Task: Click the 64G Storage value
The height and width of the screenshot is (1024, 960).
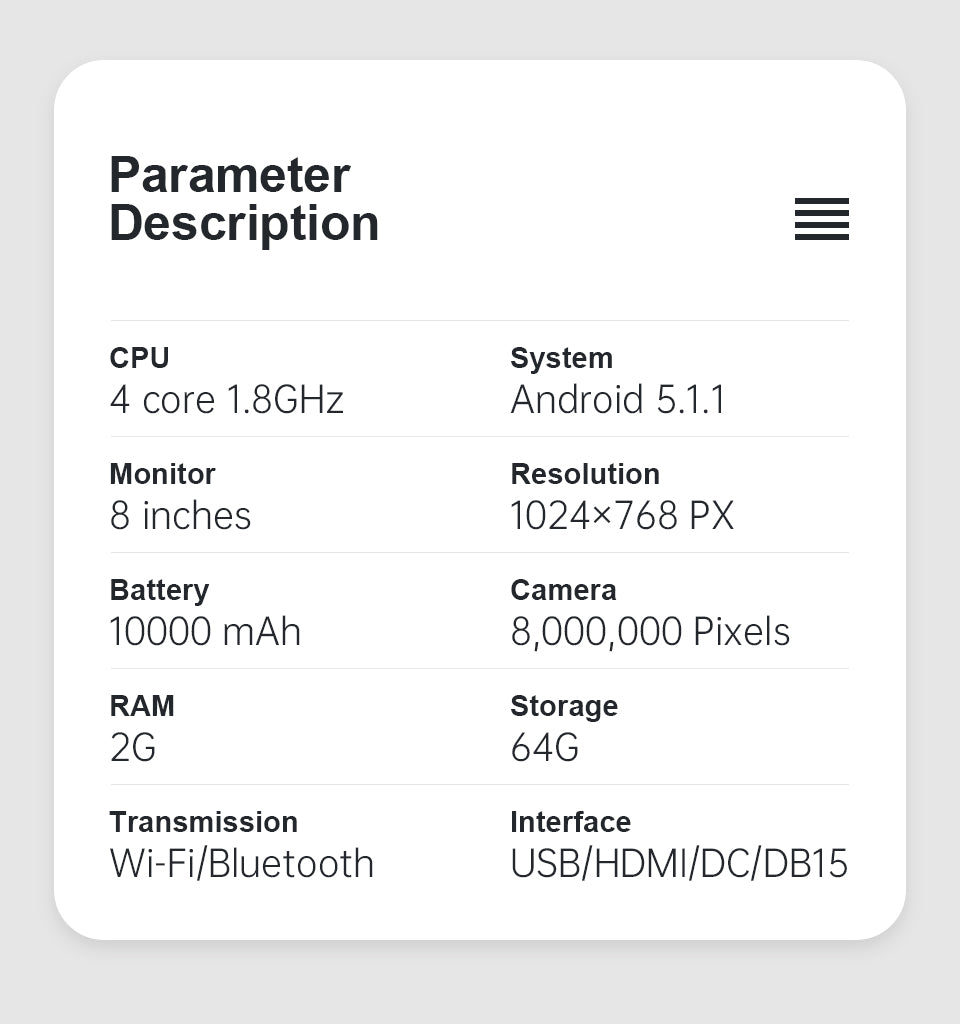Action: [544, 748]
